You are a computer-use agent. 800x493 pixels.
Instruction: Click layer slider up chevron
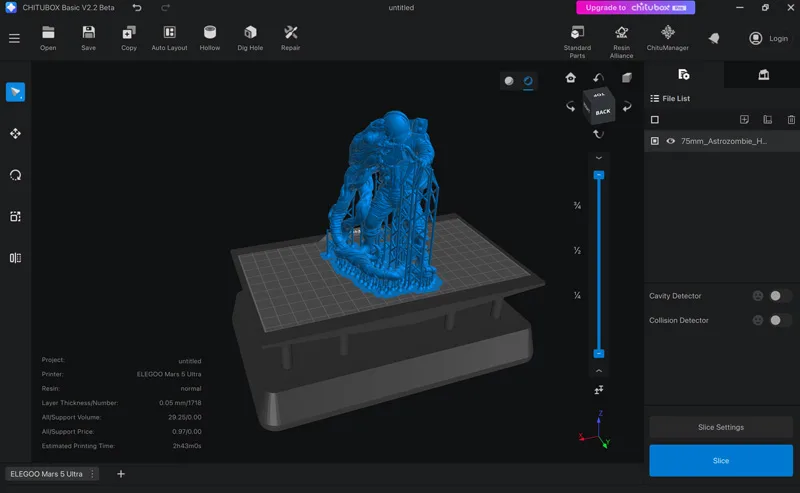599,371
